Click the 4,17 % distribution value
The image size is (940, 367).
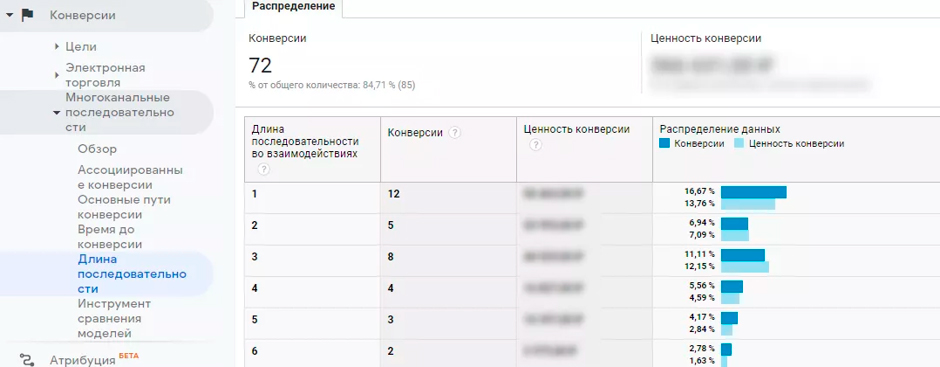pos(701,317)
